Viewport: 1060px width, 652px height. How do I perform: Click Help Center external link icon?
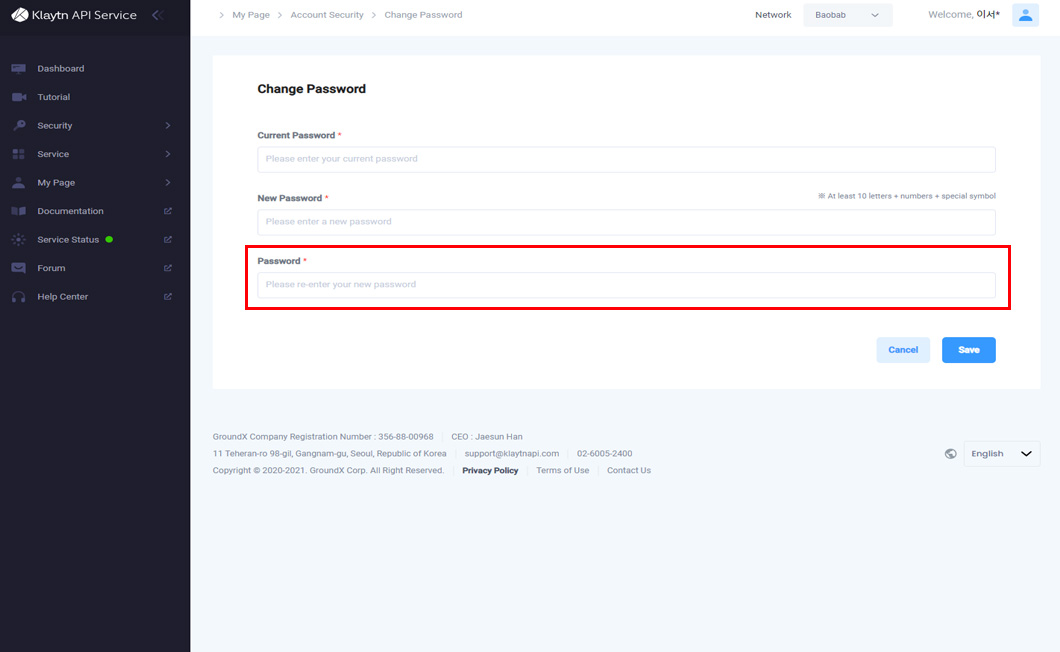pyautogui.click(x=168, y=296)
